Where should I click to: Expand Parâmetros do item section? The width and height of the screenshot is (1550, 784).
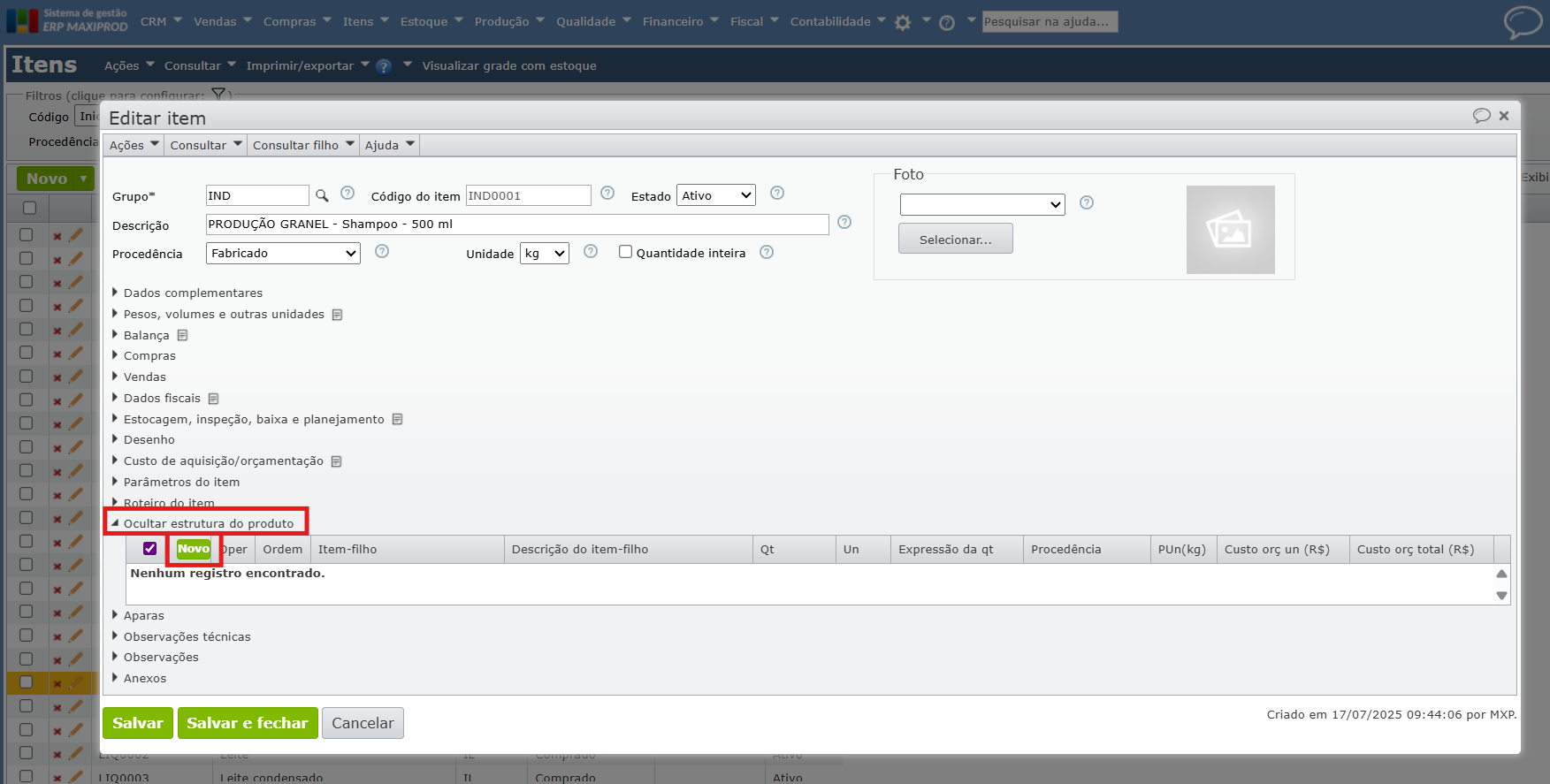176,482
